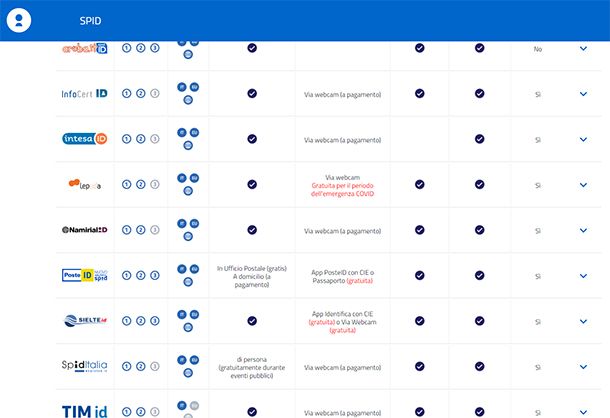610x418 pixels.
Task: Click in-person checkmark in Lepida row
Action: click(252, 184)
